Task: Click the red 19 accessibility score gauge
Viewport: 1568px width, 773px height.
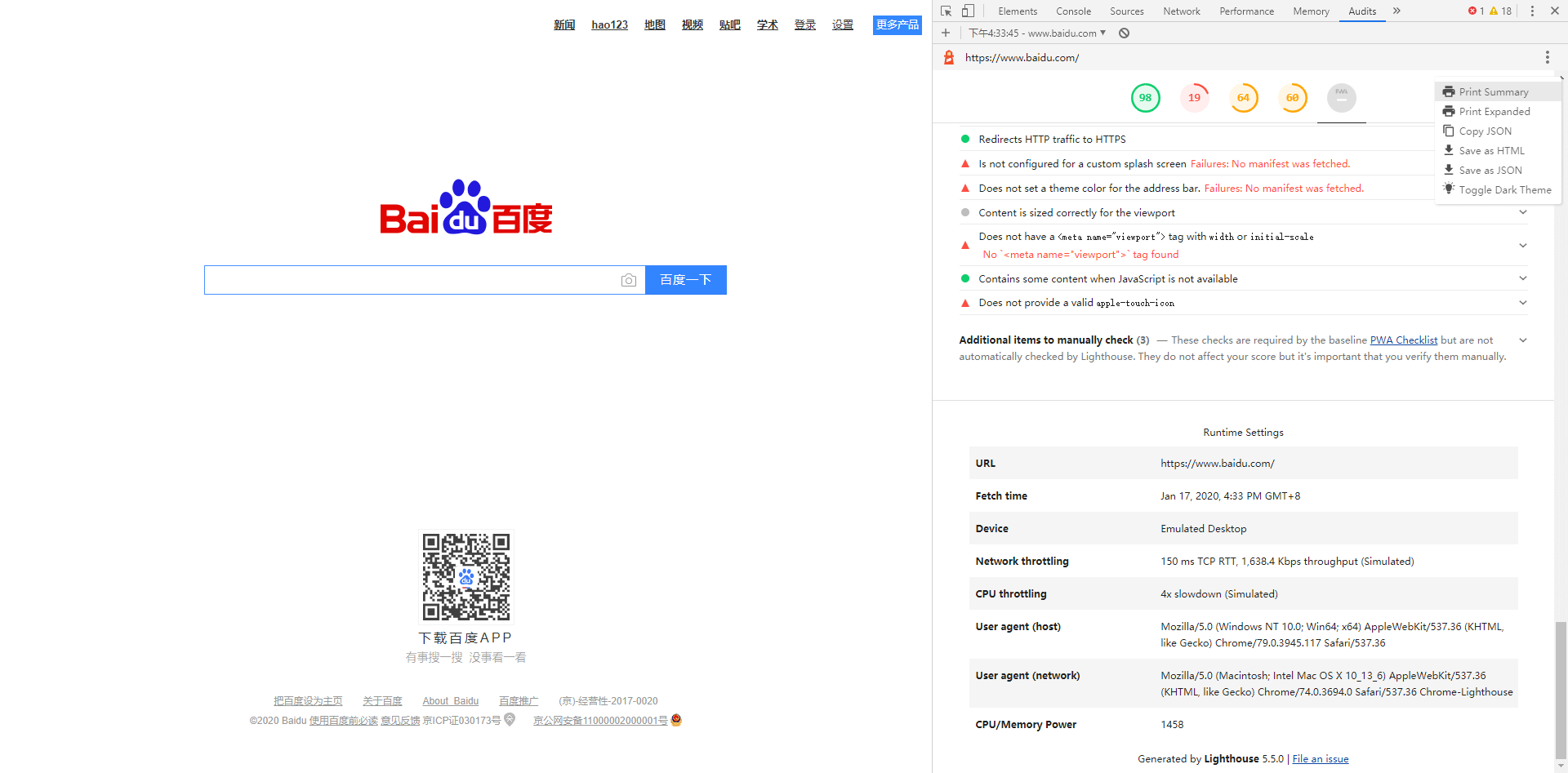Action: click(1194, 98)
